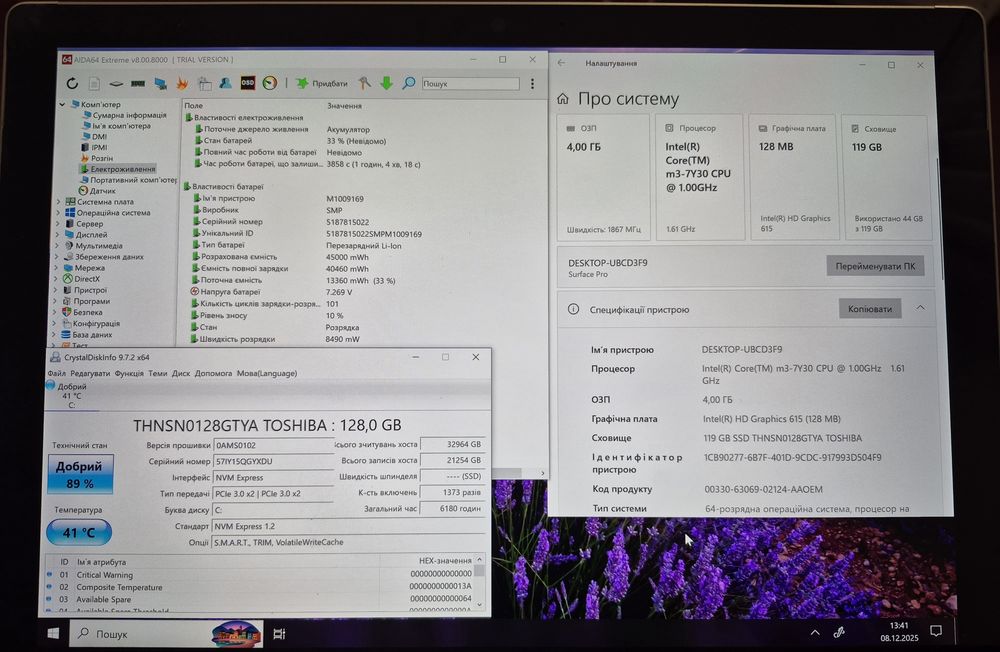1000x652 pixels.
Task: Open the notification center icon on taskbar
Action: 936,631
